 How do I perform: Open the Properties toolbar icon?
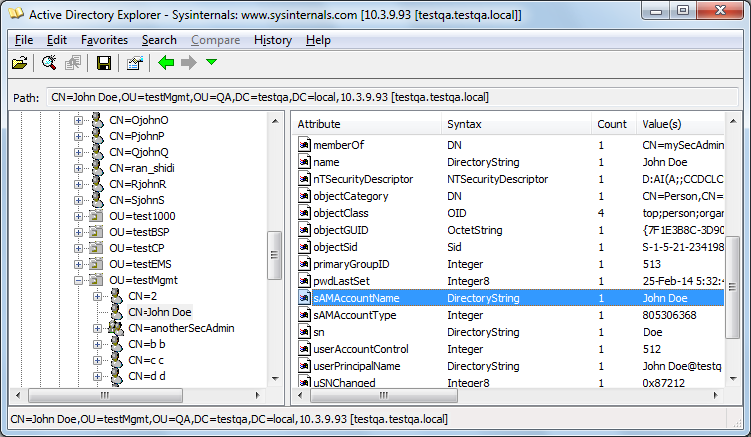[134, 64]
